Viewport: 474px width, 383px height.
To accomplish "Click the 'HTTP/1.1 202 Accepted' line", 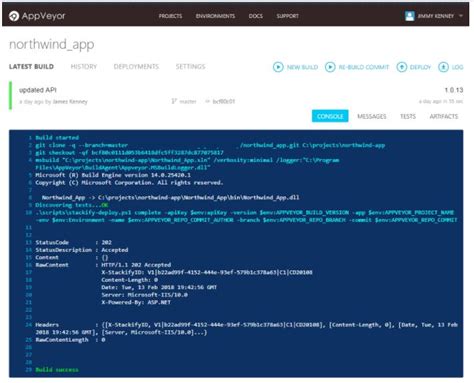I will click(136, 265).
